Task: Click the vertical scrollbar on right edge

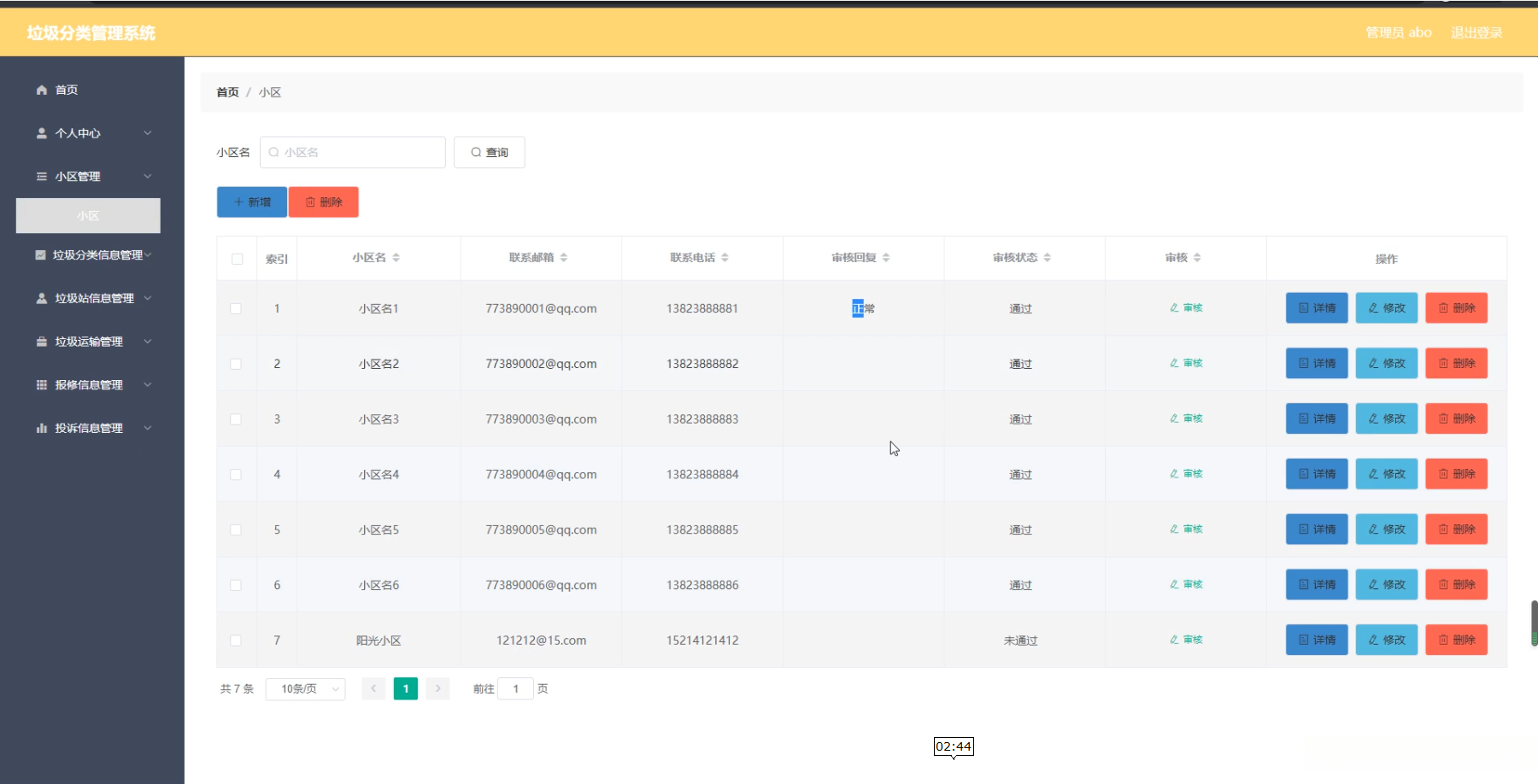Action: pos(1534,623)
